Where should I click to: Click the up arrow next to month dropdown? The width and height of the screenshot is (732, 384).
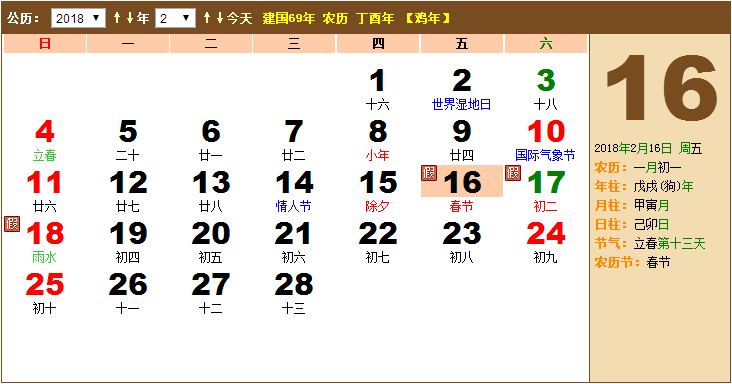[x=207, y=18]
